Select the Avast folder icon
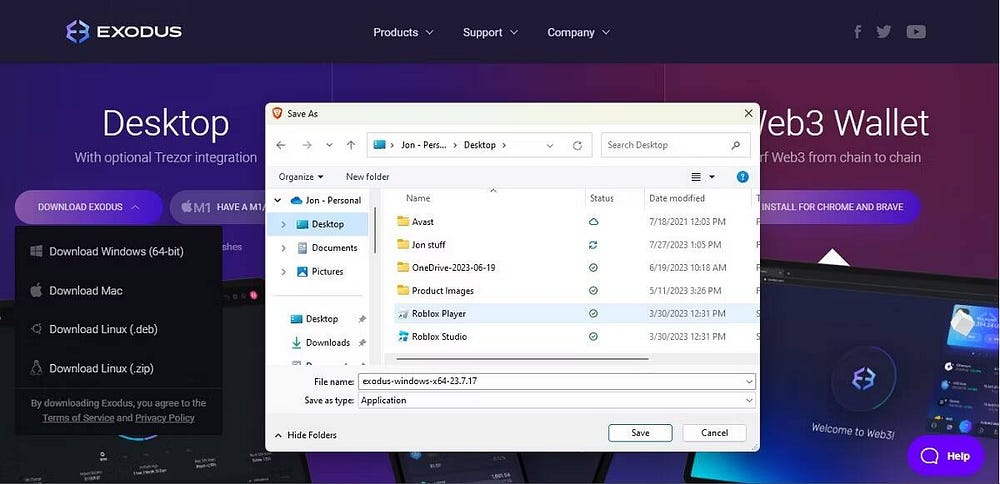Screen dimensions: 1000x484 point(402,221)
